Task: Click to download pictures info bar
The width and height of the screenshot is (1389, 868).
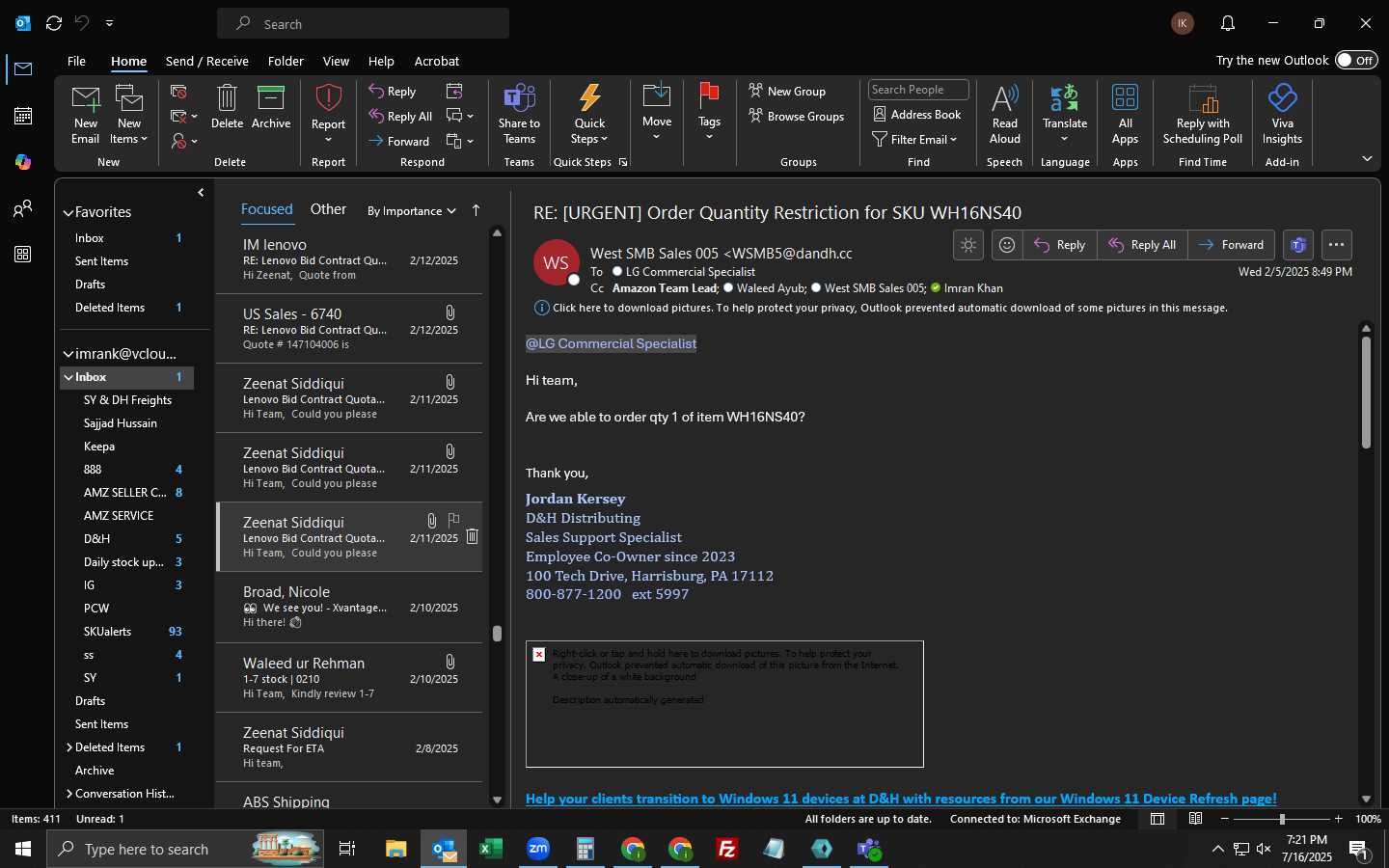Action: click(x=881, y=308)
